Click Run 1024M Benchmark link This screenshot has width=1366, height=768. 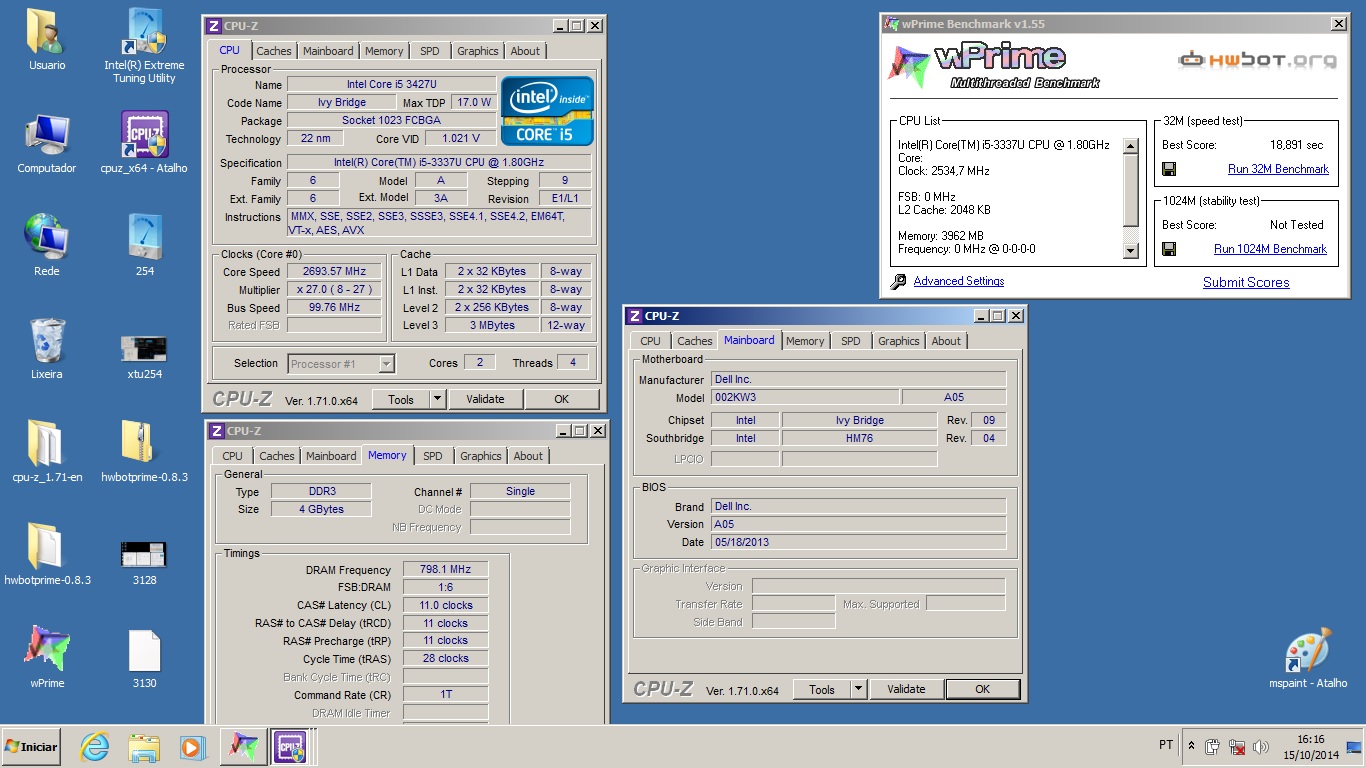point(1270,249)
